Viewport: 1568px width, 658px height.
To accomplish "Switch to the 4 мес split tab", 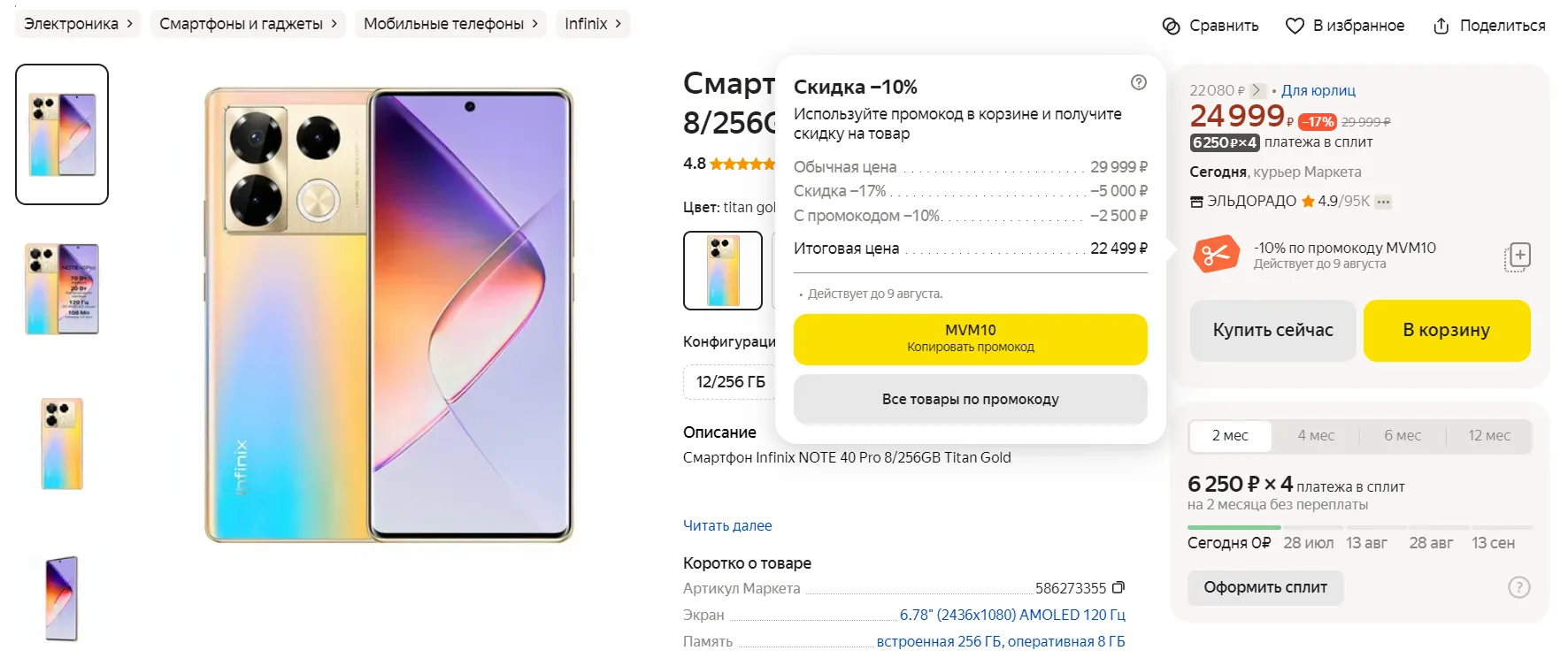I will [x=1316, y=435].
